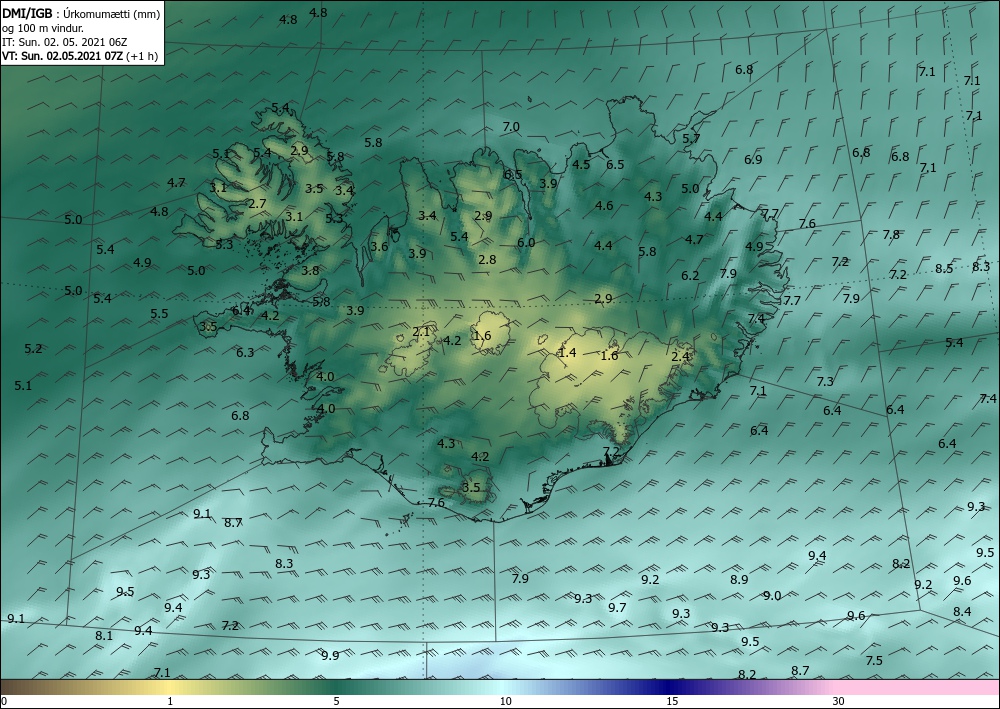Click the map value 2.7
This screenshot has width=1000, height=709.
pos(257,204)
